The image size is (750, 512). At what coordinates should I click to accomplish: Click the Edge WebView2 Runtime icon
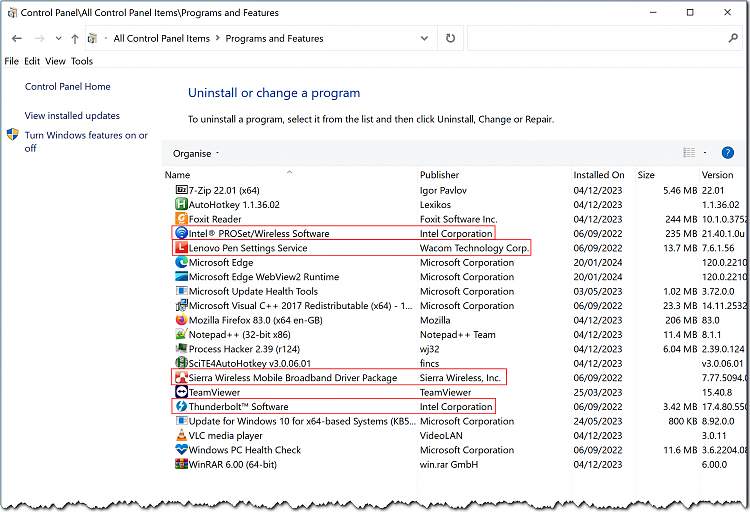tap(181, 277)
